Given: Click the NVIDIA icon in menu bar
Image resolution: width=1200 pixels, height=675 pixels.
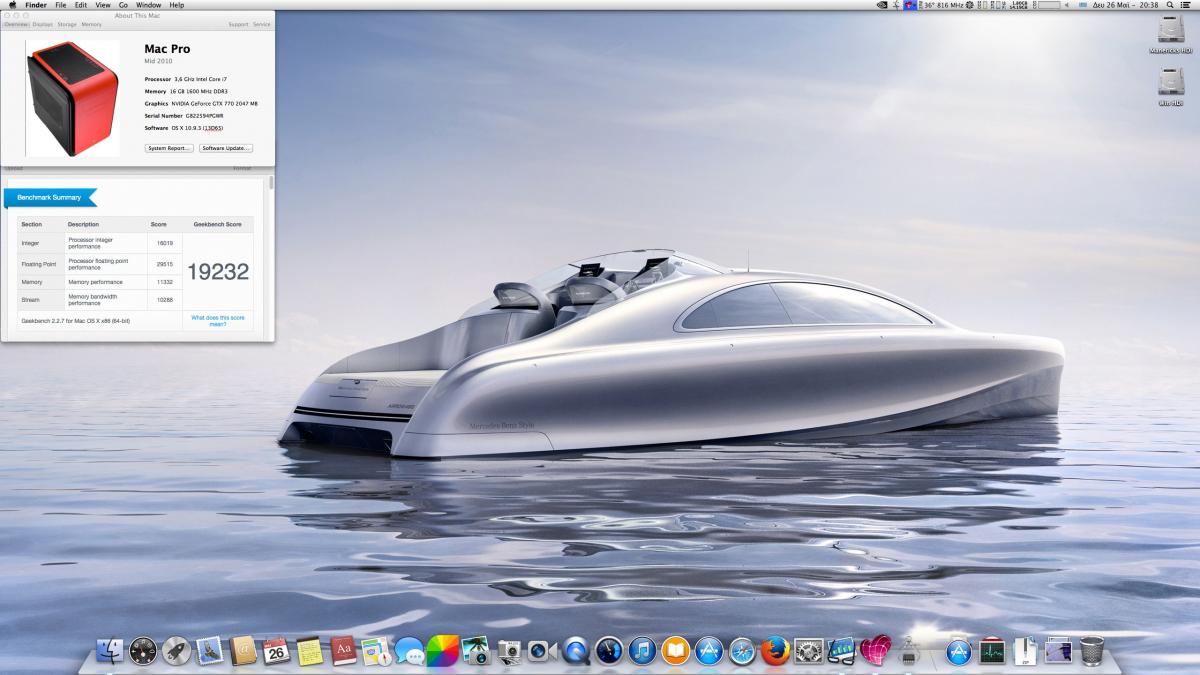Looking at the screenshot, I should point(881,5).
